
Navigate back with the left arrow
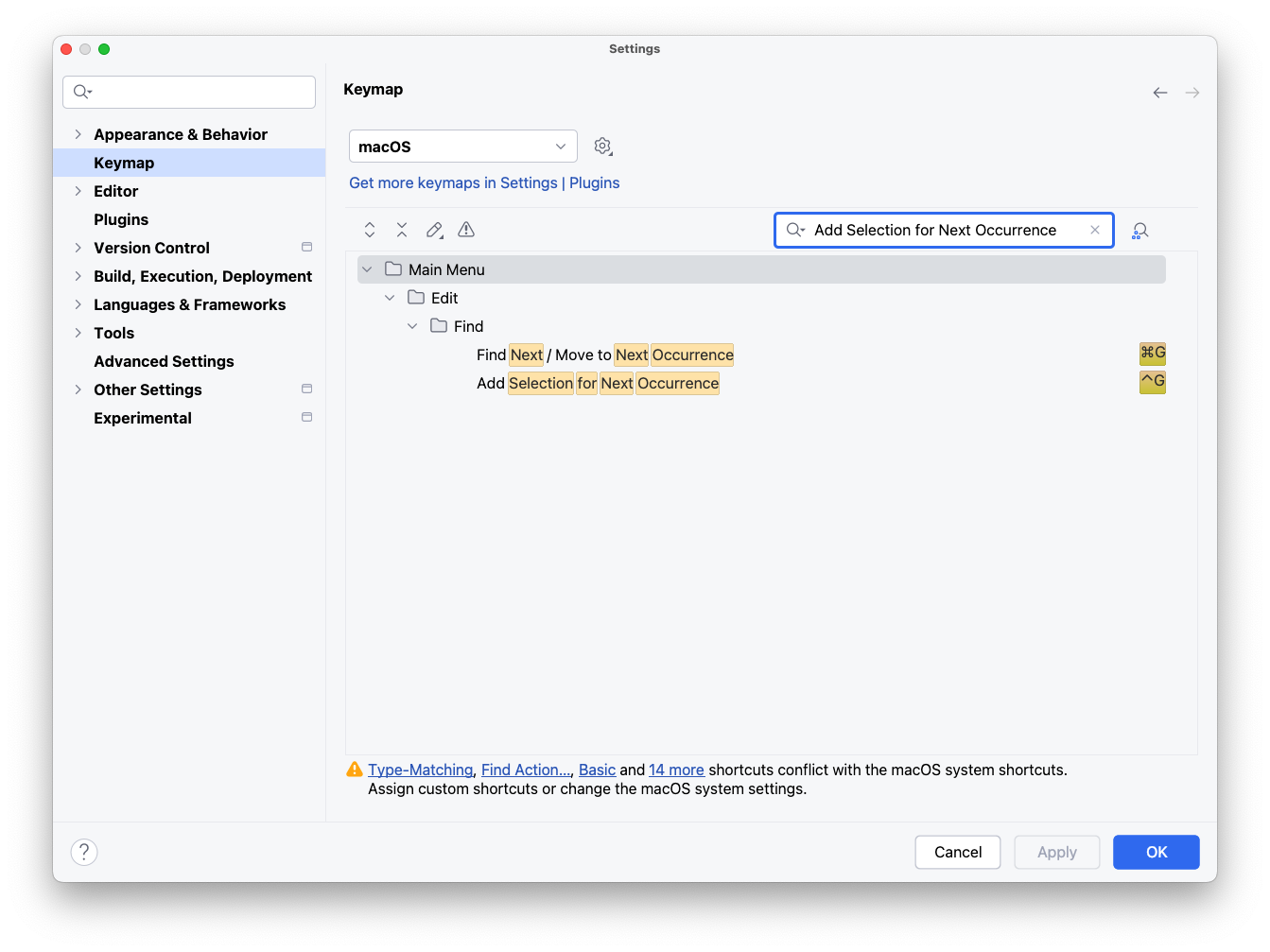pyautogui.click(x=1160, y=93)
